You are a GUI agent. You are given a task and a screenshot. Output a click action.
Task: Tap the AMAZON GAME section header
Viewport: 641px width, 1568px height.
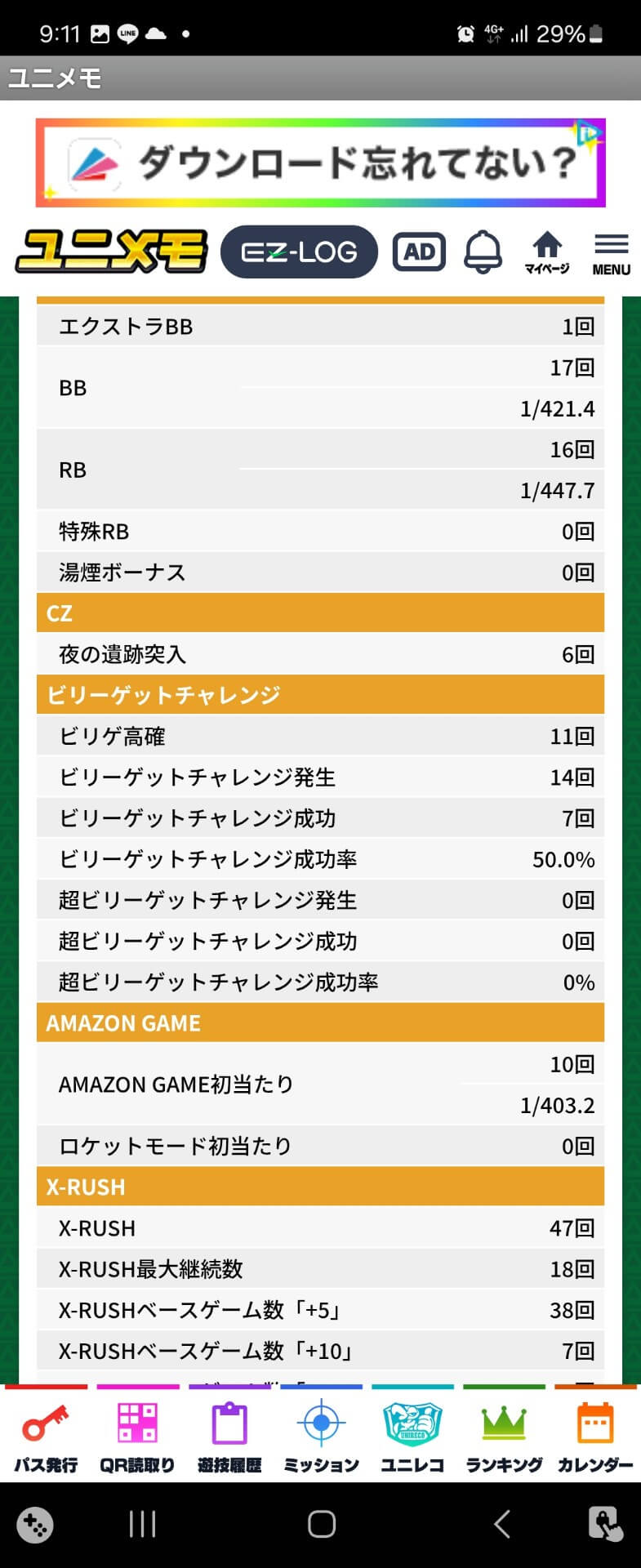point(320,1022)
